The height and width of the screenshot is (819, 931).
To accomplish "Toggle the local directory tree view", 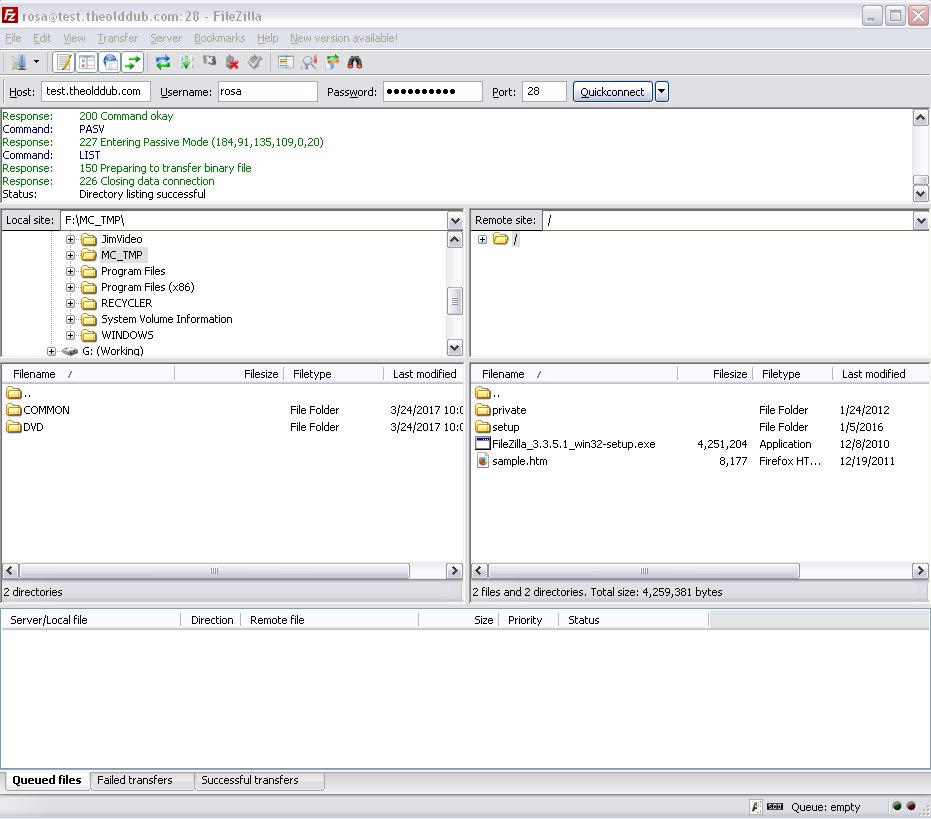I will pos(87,62).
